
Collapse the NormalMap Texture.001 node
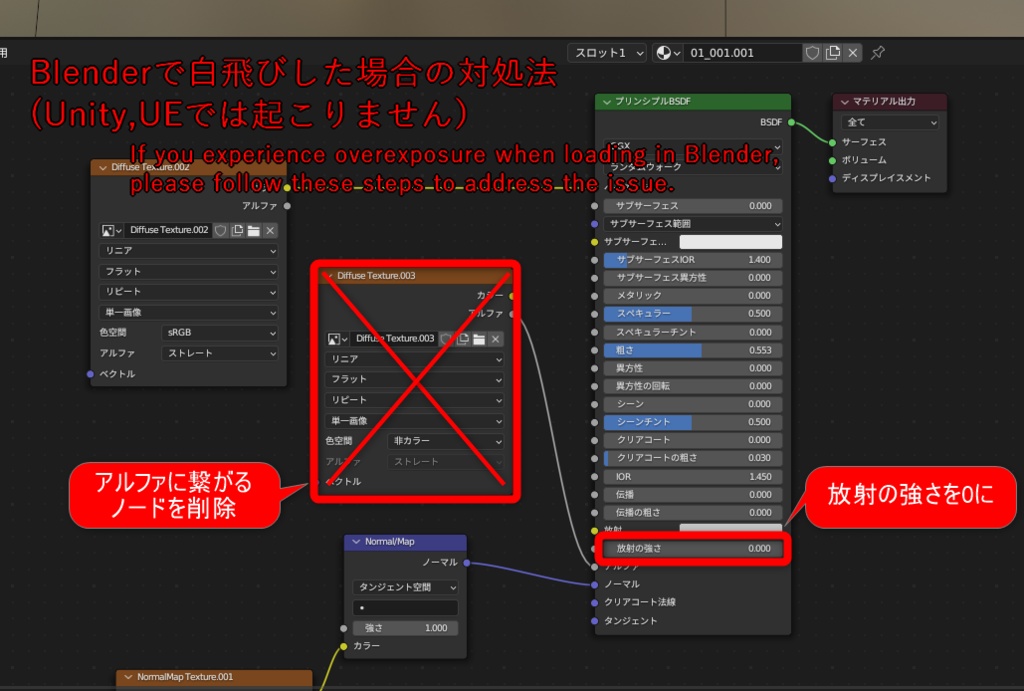128,677
